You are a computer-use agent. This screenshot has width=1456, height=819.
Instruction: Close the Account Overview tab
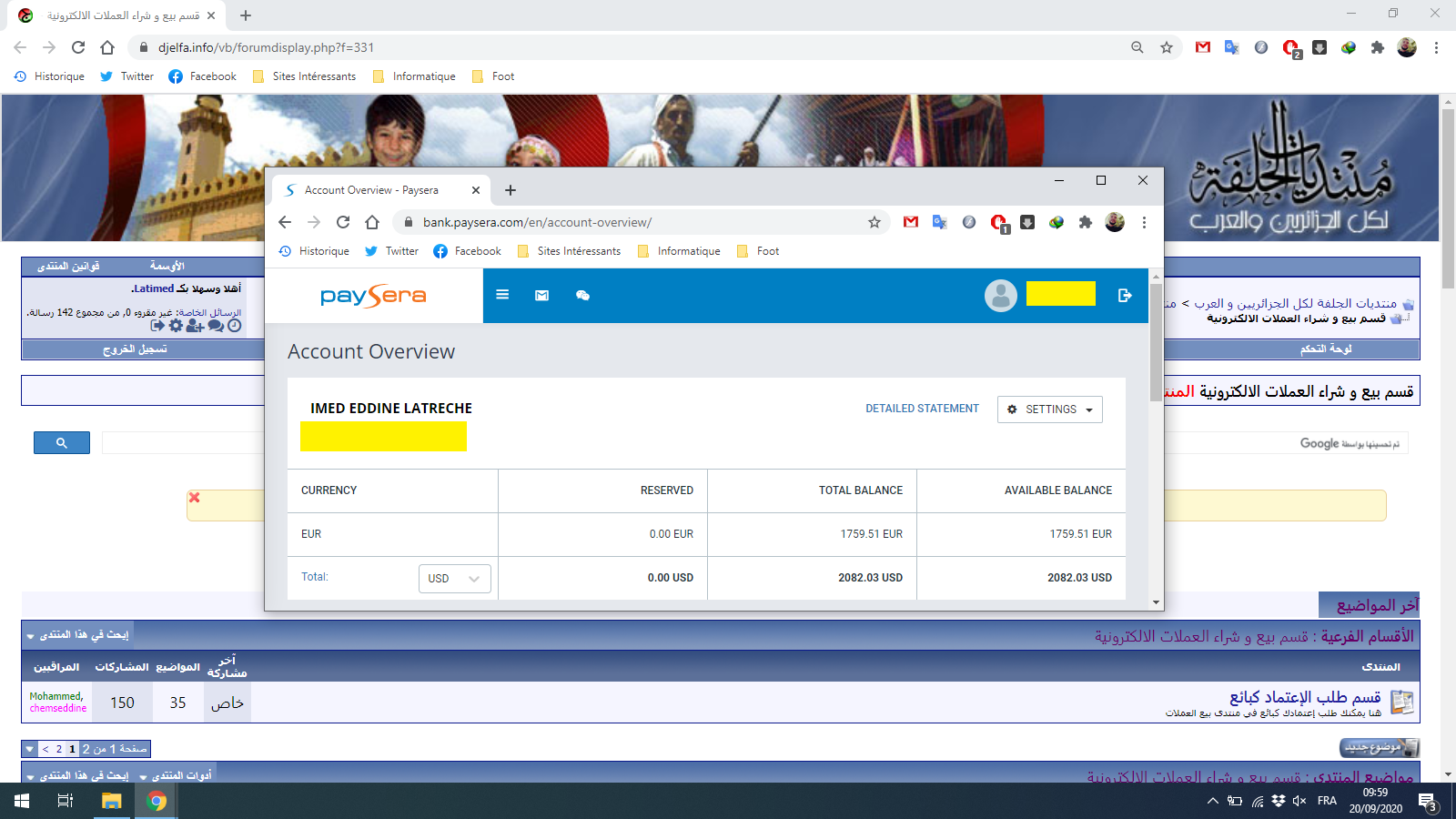click(476, 190)
